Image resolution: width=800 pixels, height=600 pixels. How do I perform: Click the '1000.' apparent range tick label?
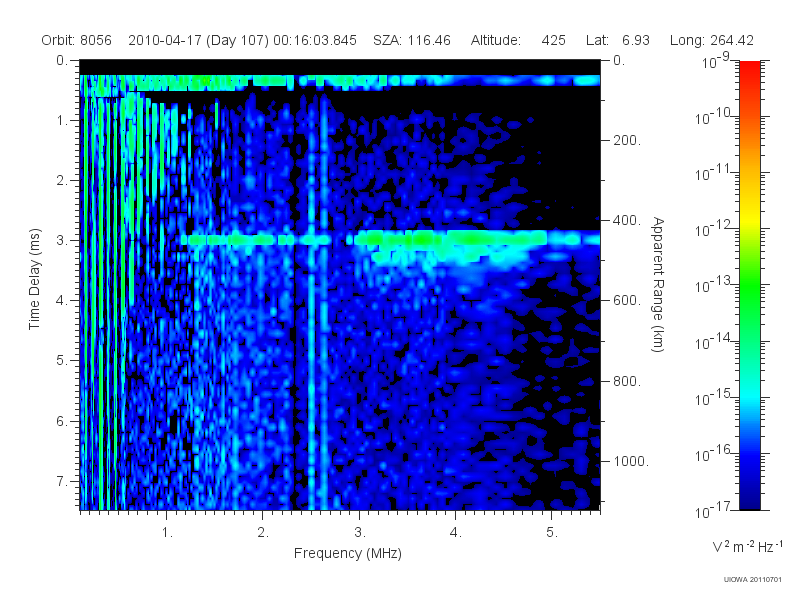pyautogui.click(x=631, y=461)
